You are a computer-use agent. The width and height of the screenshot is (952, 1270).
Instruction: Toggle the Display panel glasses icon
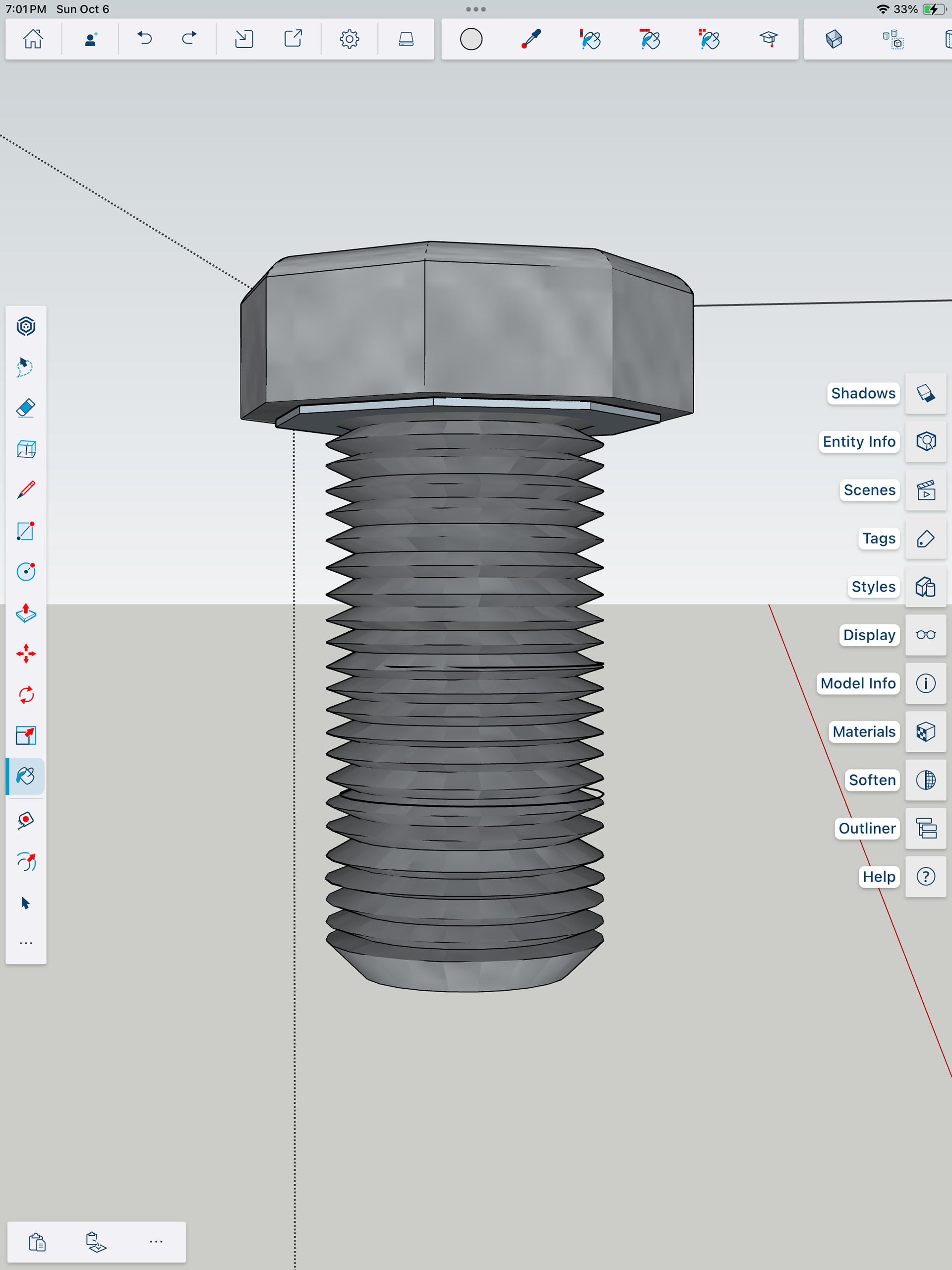point(926,635)
